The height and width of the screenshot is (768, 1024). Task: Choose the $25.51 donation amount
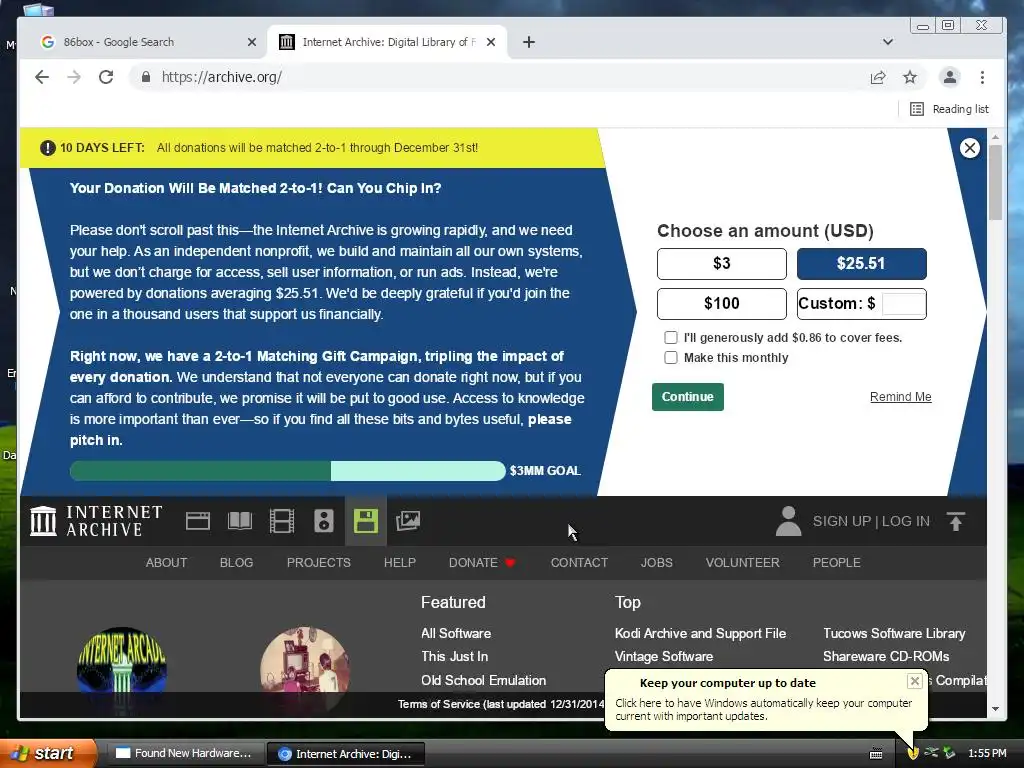tap(861, 264)
